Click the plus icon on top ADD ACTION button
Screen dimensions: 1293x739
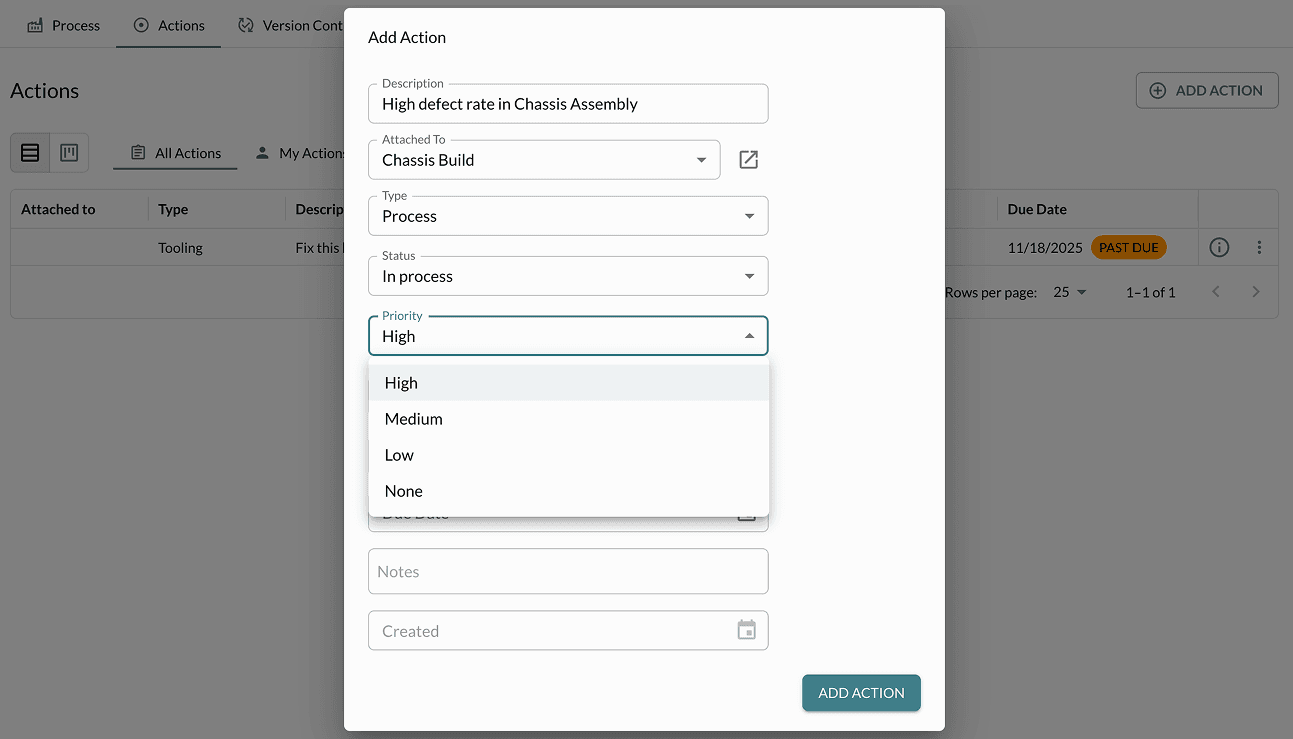tap(1157, 89)
